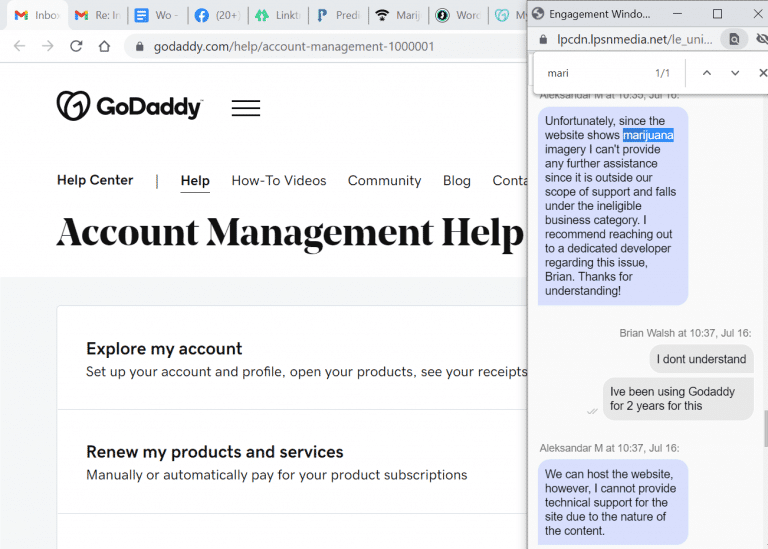The image size is (768, 549).
Task: Open the How-To Videos section
Action: coord(279,181)
